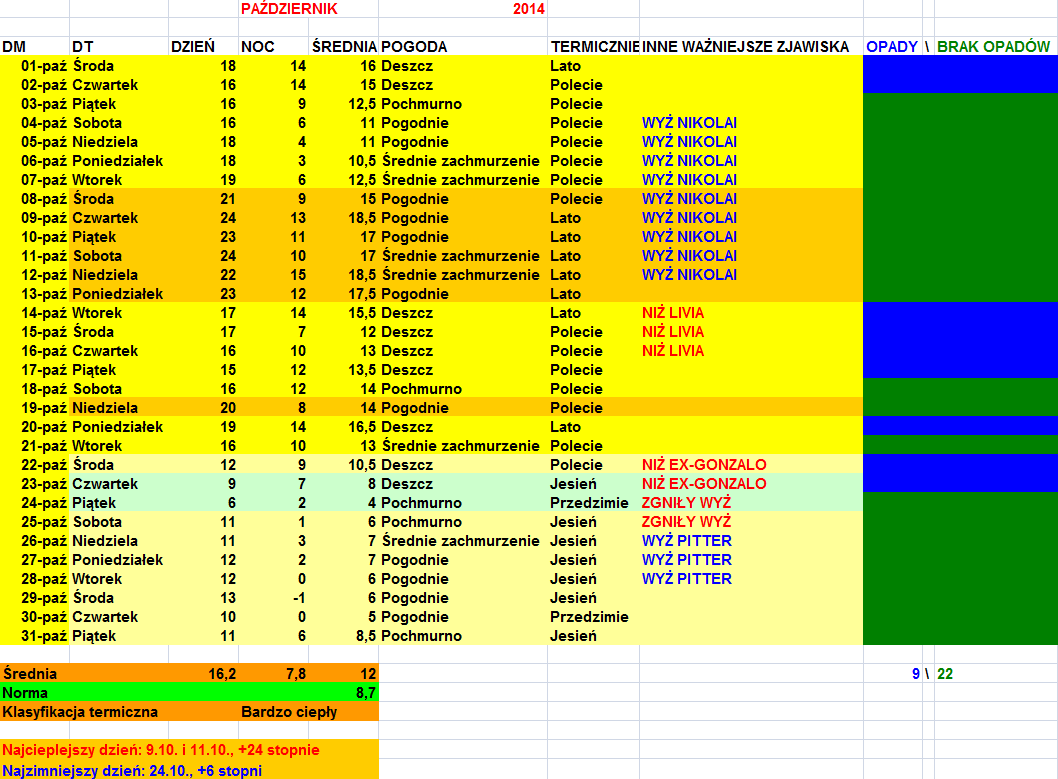
Task: Select the 2014 year cell
Action: [528, 9]
